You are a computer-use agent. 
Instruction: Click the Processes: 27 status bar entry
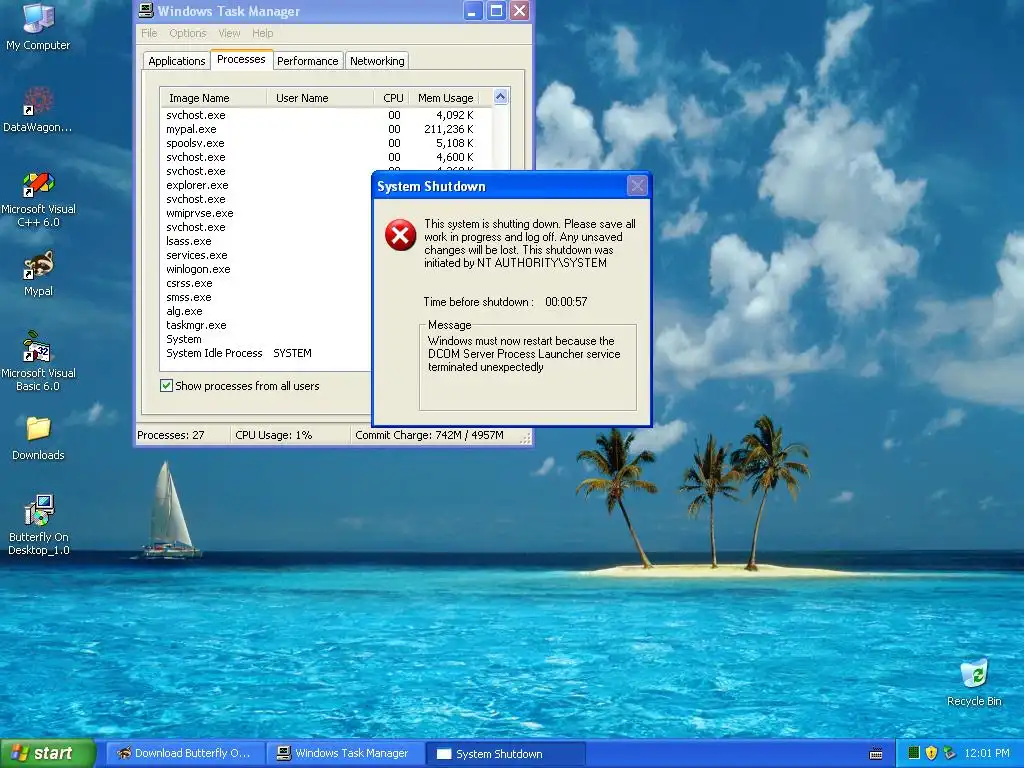pyautogui.click(x=171, y=435)
